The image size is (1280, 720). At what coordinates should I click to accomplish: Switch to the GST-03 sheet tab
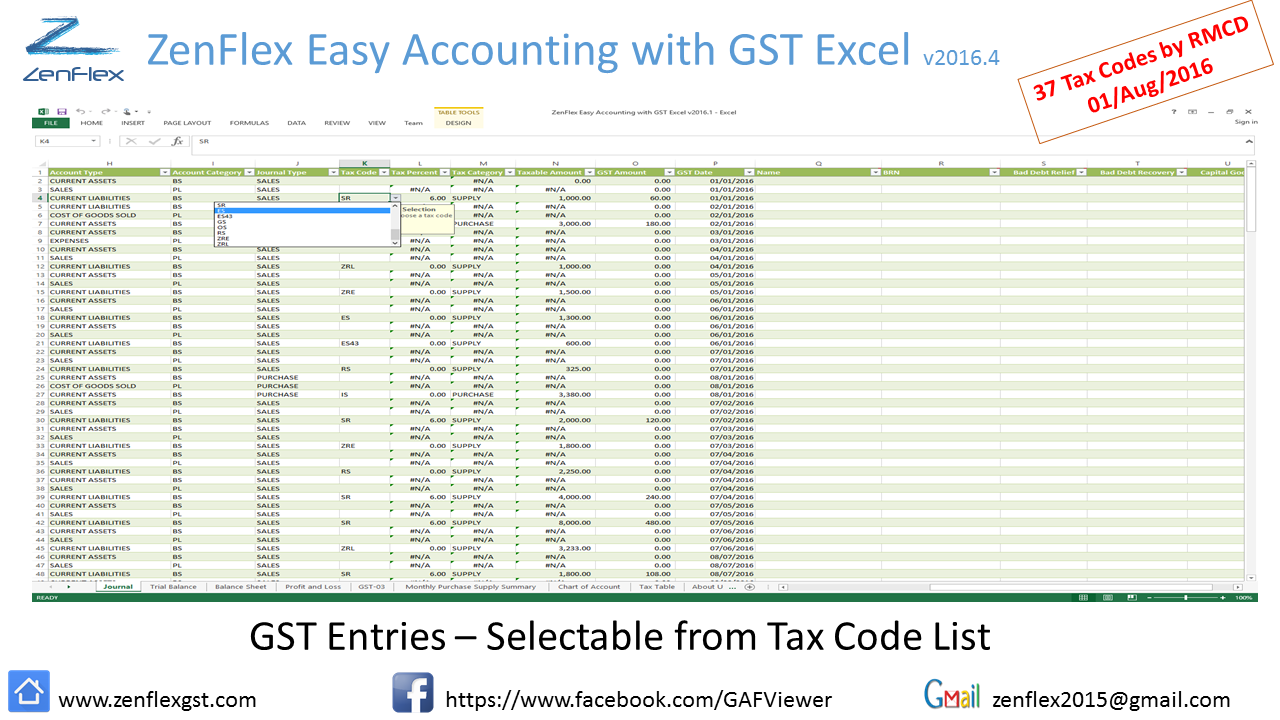372,587
